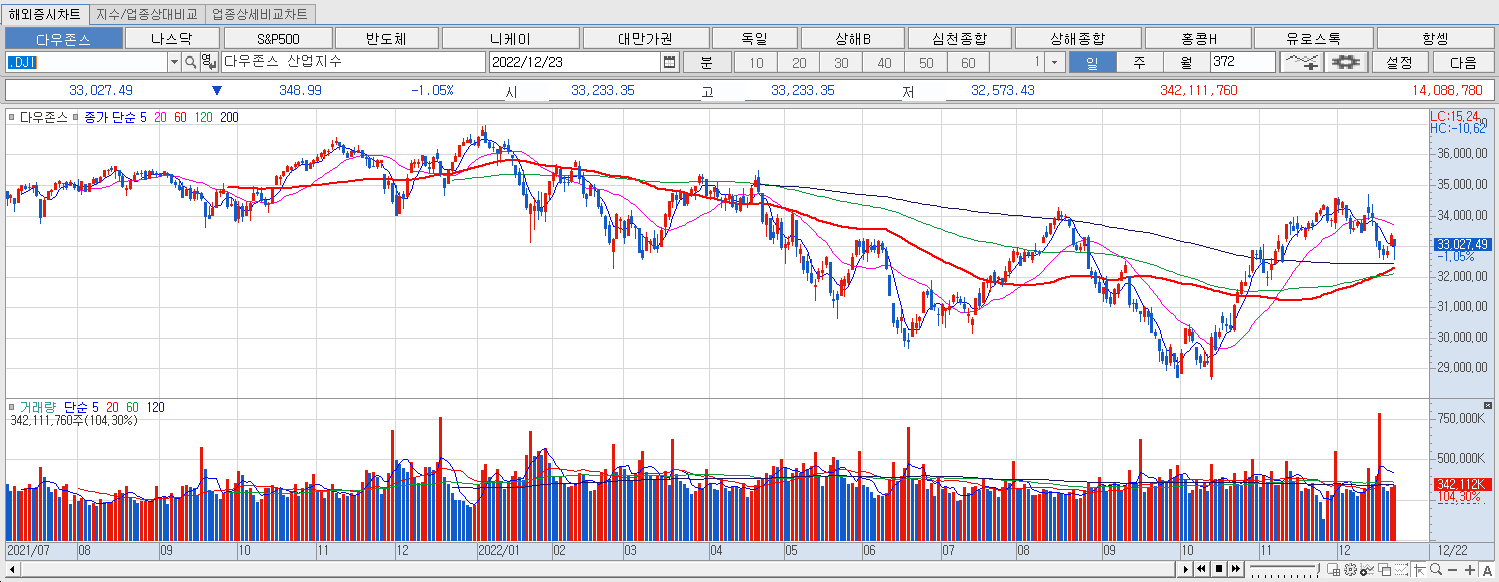Select the 40 minute interval button
Screen dimensions: 1499x582
[x=884, y=62]
